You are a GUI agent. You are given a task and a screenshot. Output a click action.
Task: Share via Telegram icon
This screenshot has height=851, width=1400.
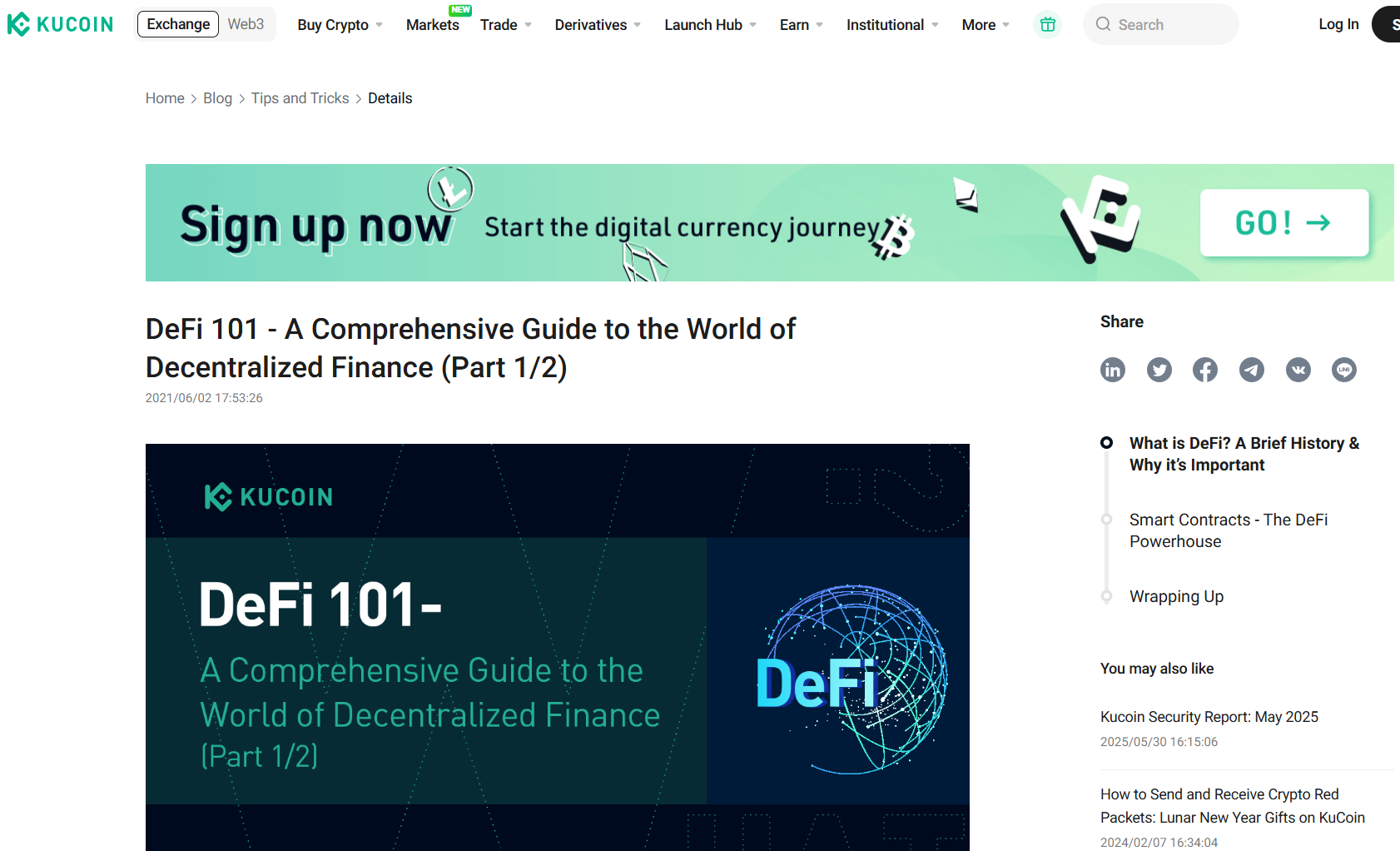pos(1252,370)
